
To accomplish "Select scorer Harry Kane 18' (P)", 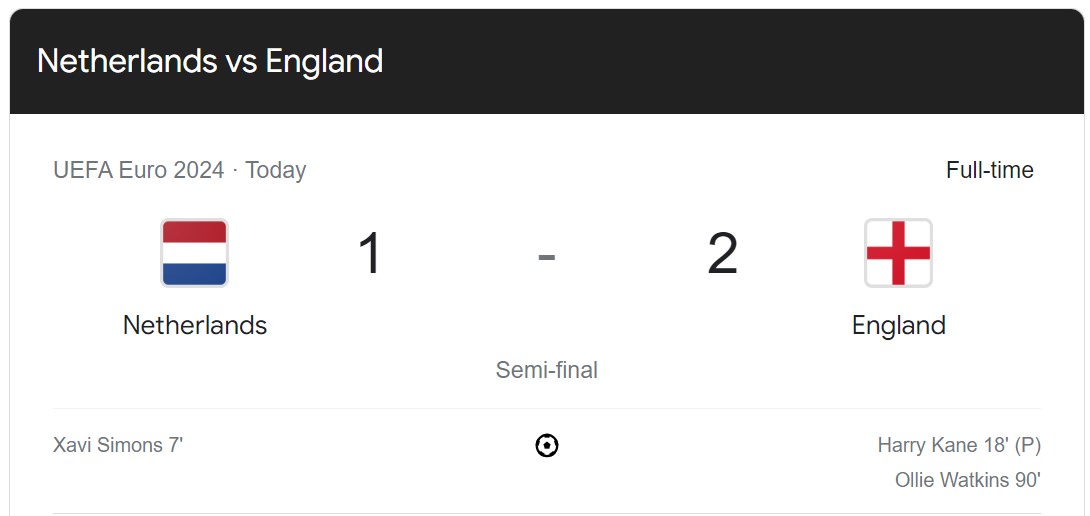I will [x=959, y=445].
